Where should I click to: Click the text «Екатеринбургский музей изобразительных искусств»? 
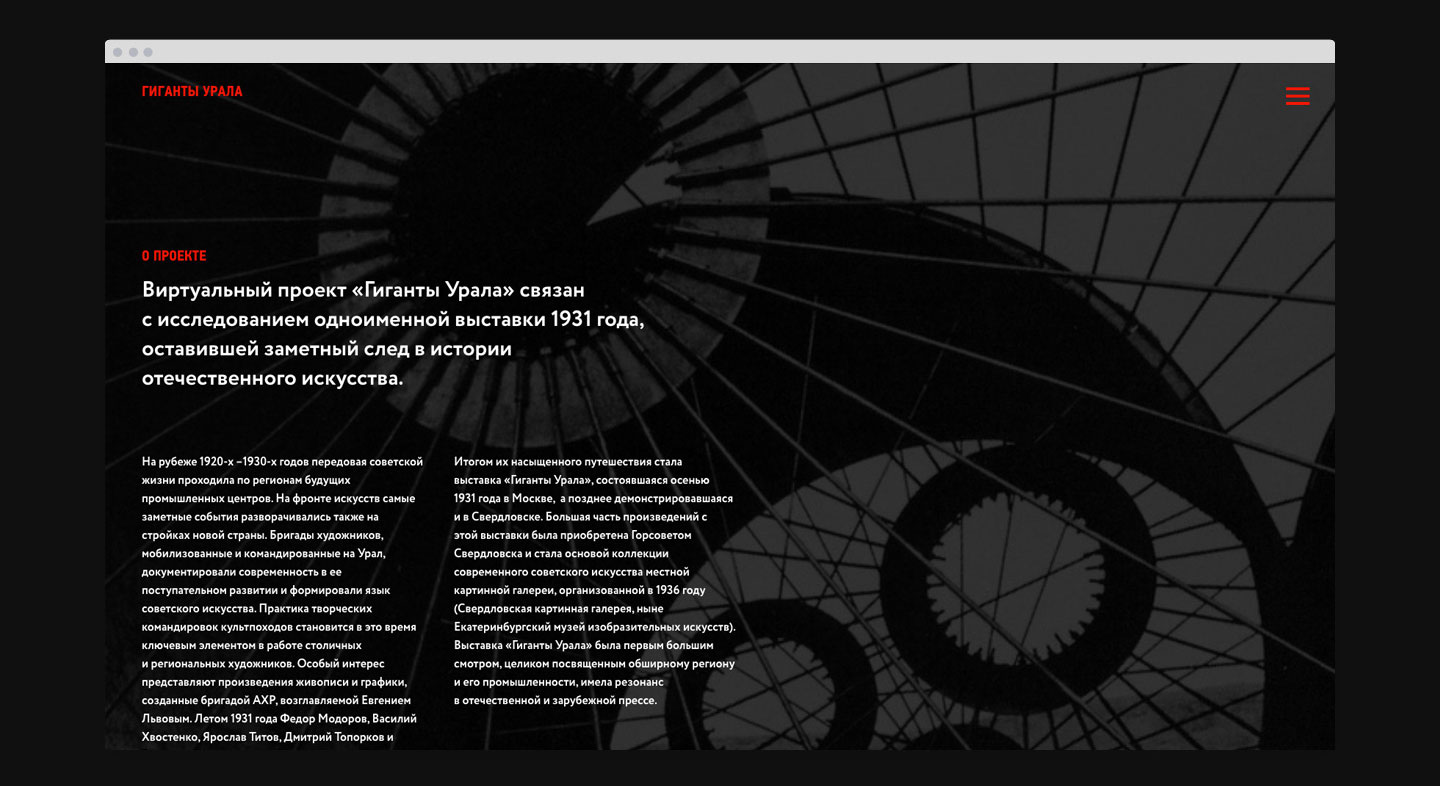pyautogui.click(x=593, y=627)
